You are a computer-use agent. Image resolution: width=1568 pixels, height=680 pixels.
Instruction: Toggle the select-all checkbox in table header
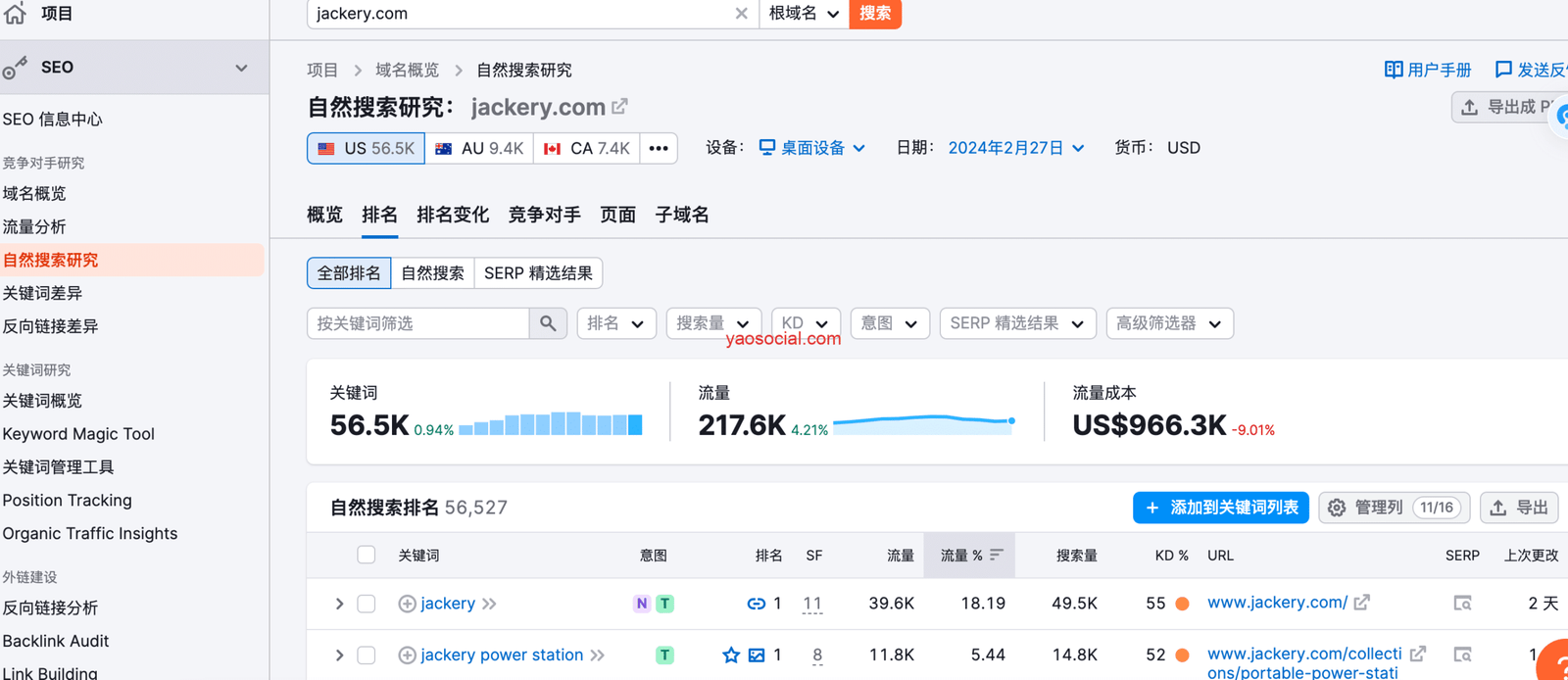367,555
